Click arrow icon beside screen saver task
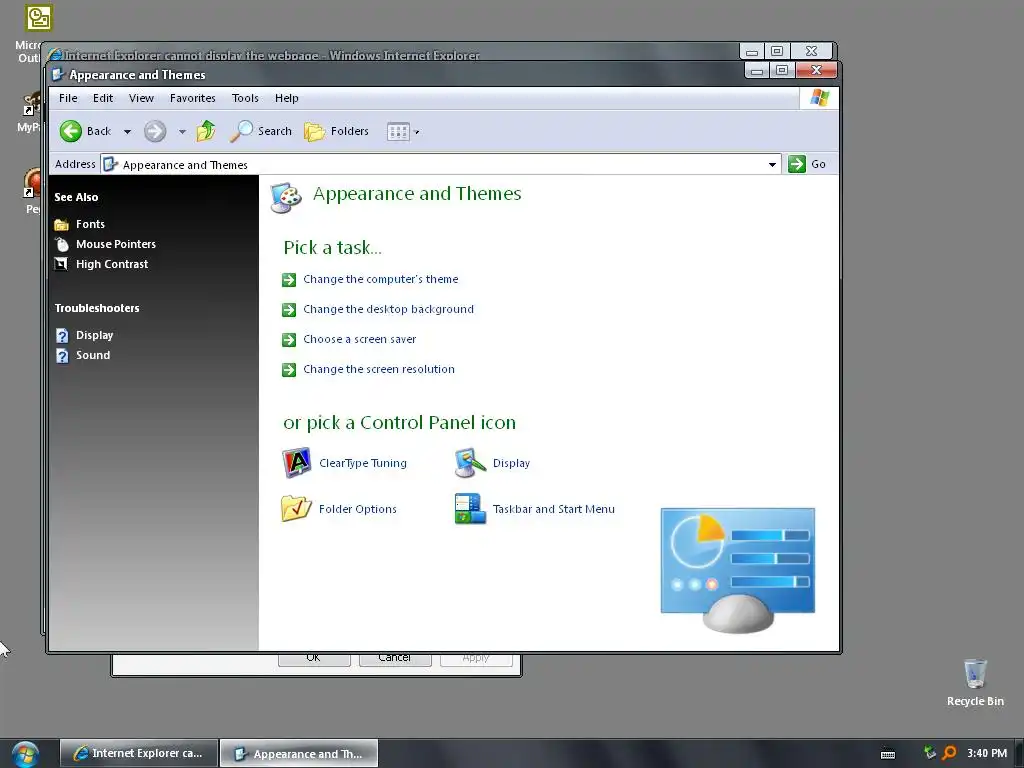1024x768 pixels. coord(289,340)
